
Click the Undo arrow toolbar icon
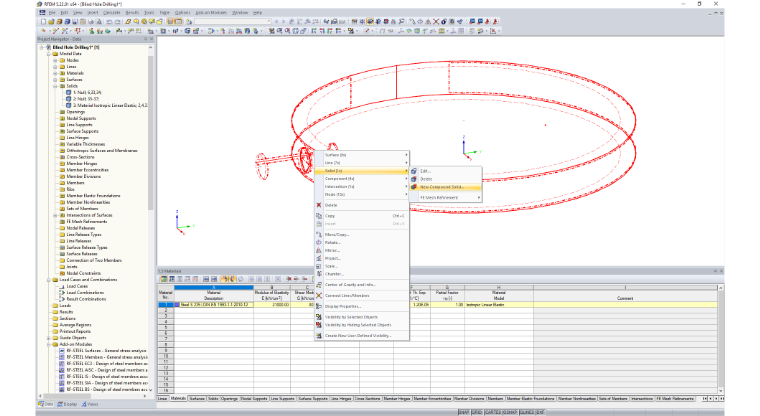110,21
